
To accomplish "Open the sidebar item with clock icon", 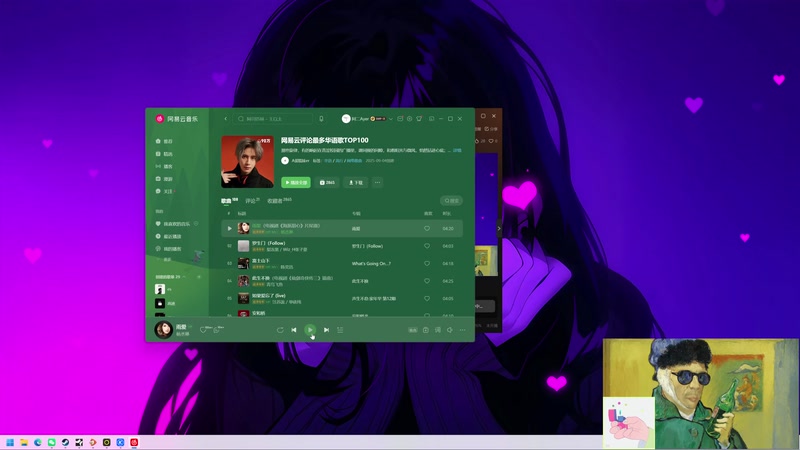I will tap(168, 236).
